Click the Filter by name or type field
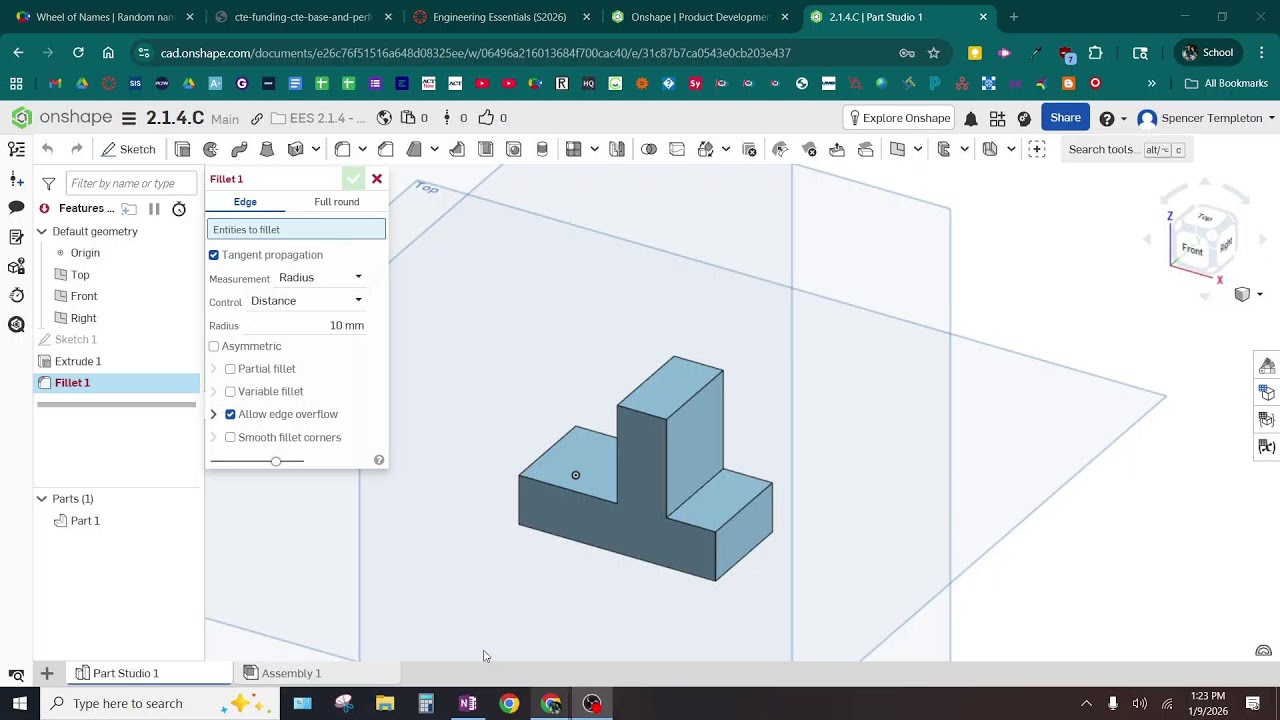Viewport: 1280px width, 720px height. 131,183
